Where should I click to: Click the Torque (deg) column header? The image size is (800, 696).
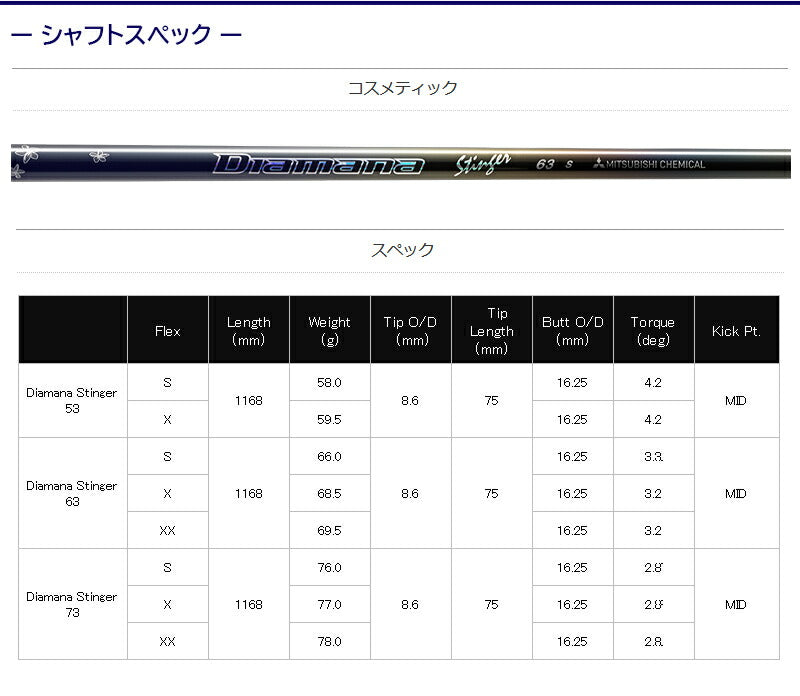(x=654, y=330)
